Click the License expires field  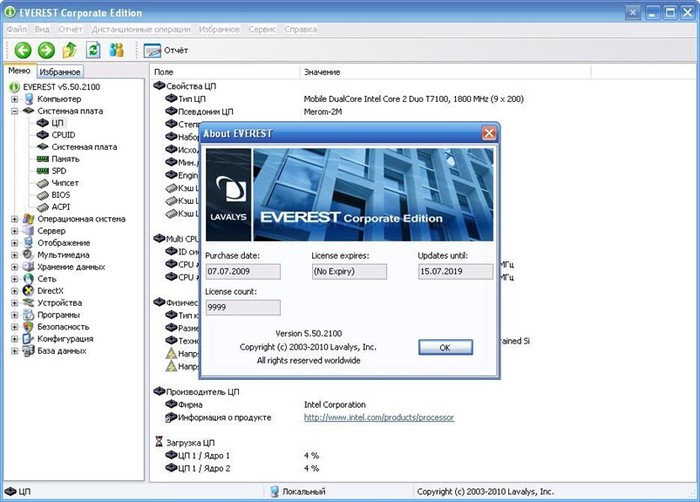click(x=349, y=272)
